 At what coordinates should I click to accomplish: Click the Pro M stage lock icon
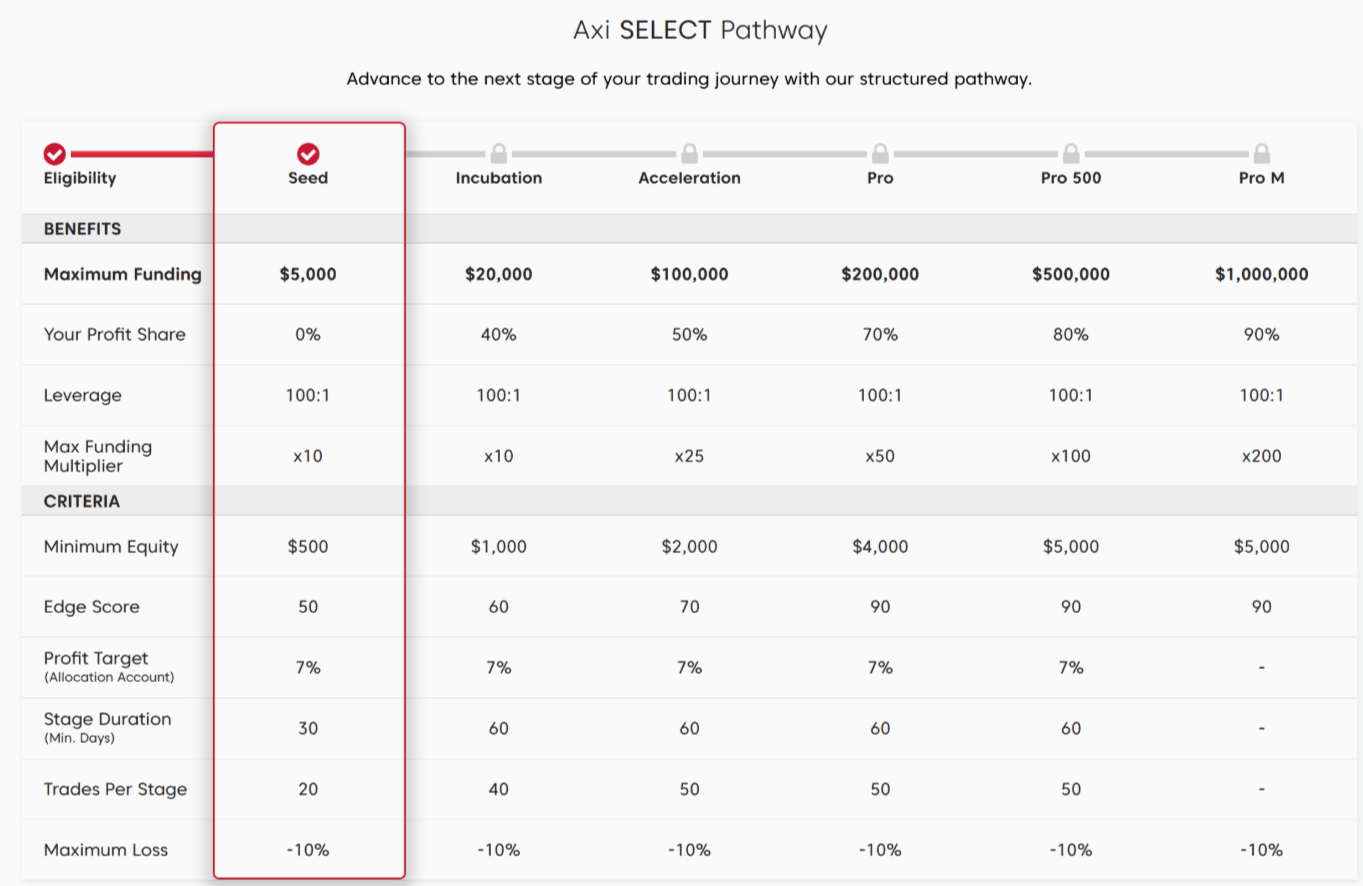click(x=1261, y=154)
